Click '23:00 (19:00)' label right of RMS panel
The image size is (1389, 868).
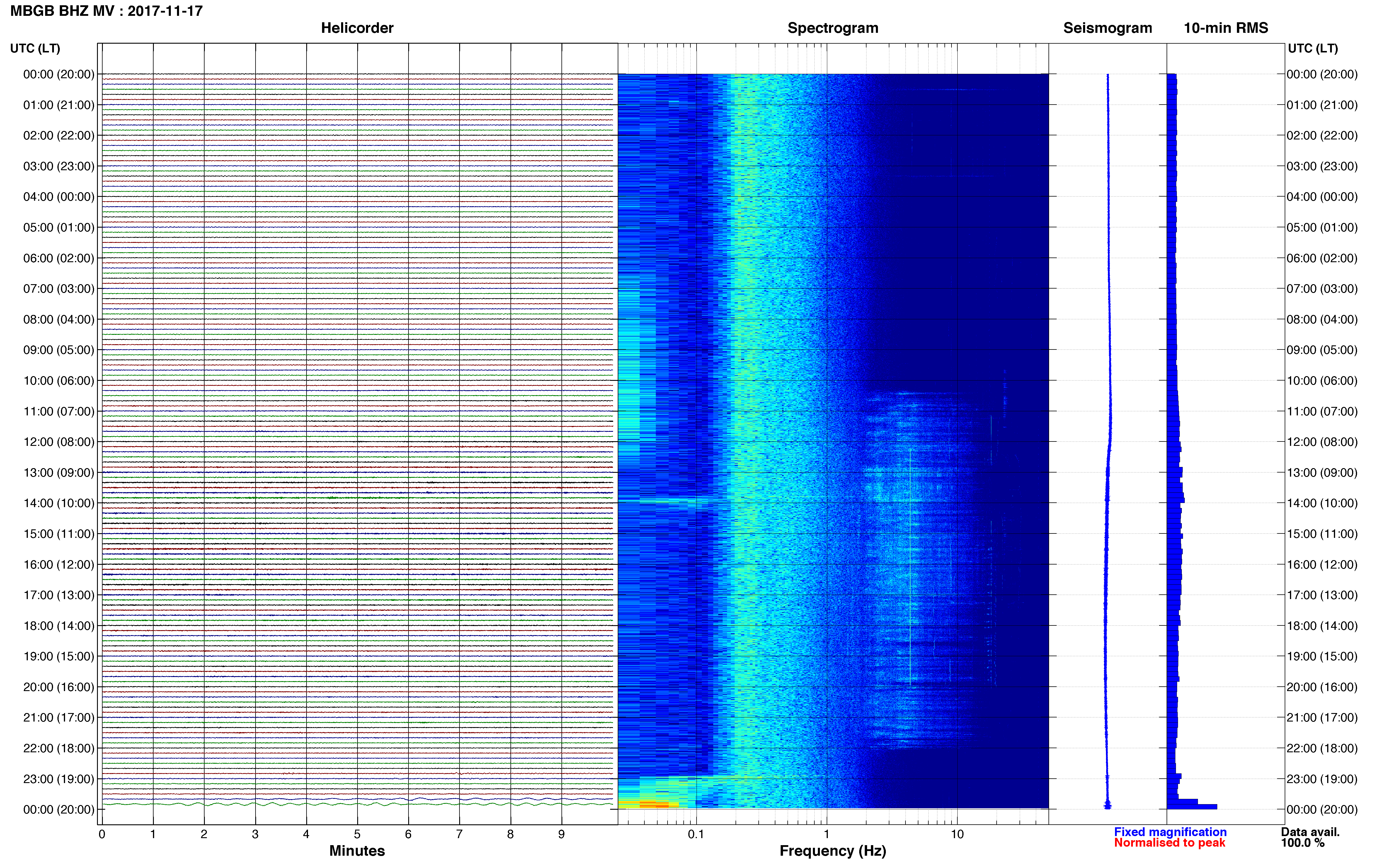1322,779
